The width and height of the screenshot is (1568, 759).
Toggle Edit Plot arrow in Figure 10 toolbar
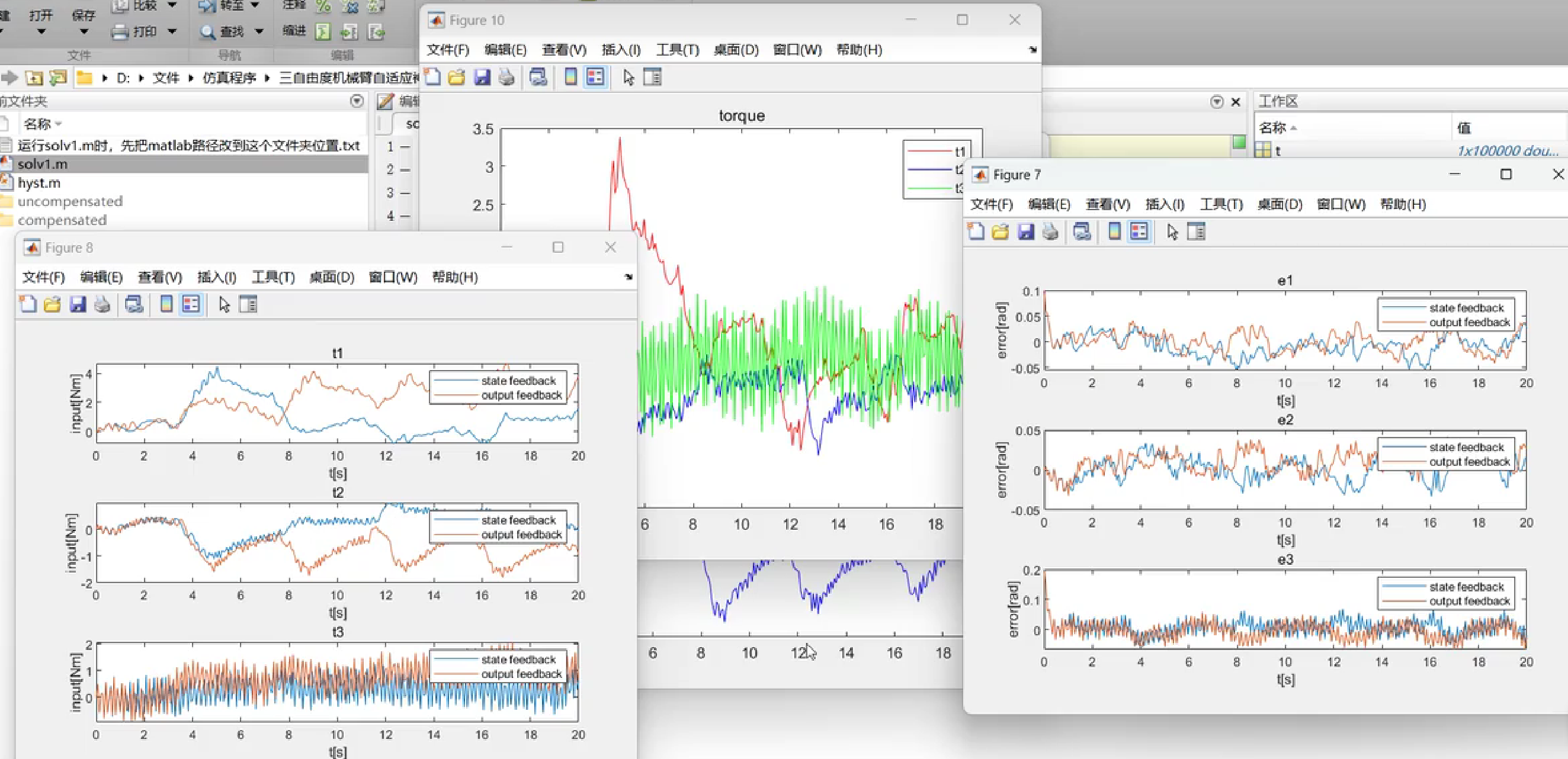click(629, 77)
